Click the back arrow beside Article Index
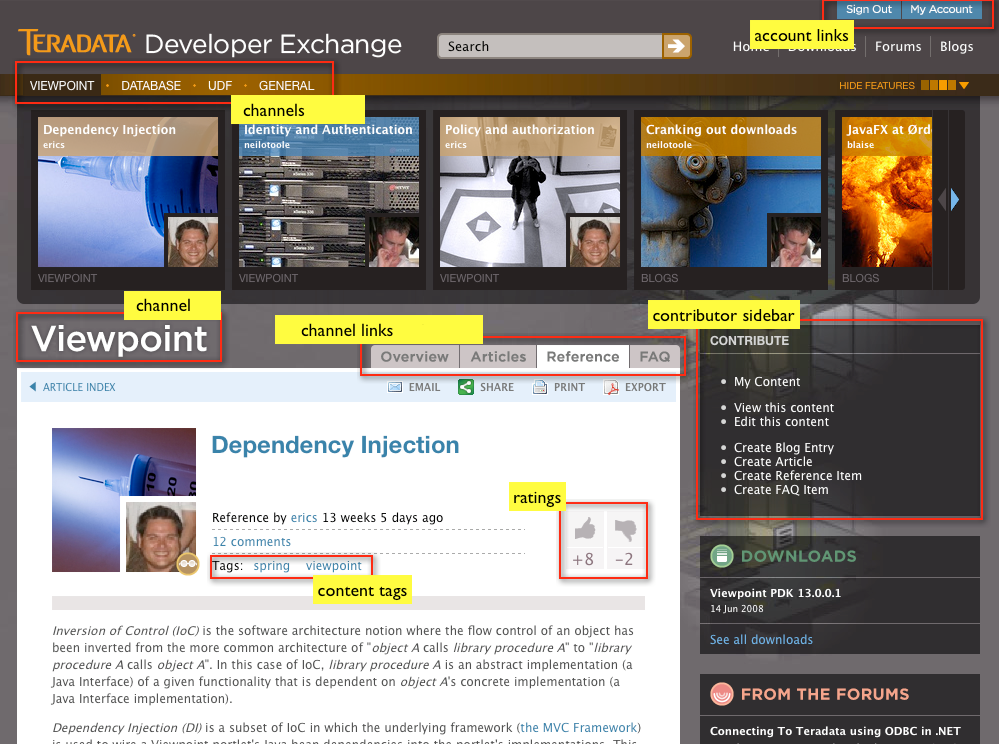 33,387
